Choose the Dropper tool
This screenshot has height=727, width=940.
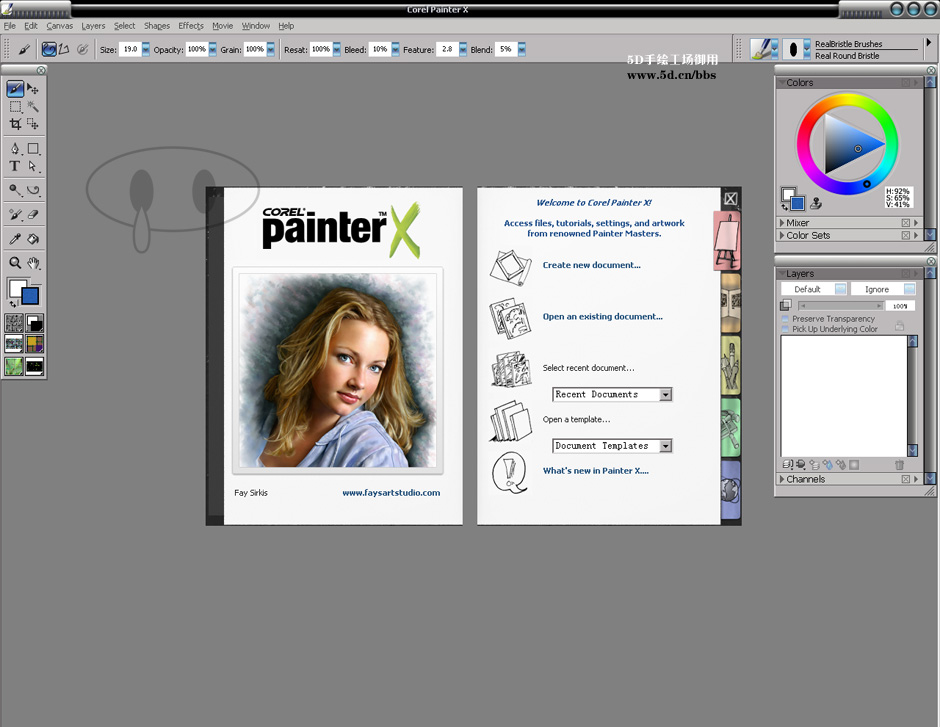tap(15, 239)
